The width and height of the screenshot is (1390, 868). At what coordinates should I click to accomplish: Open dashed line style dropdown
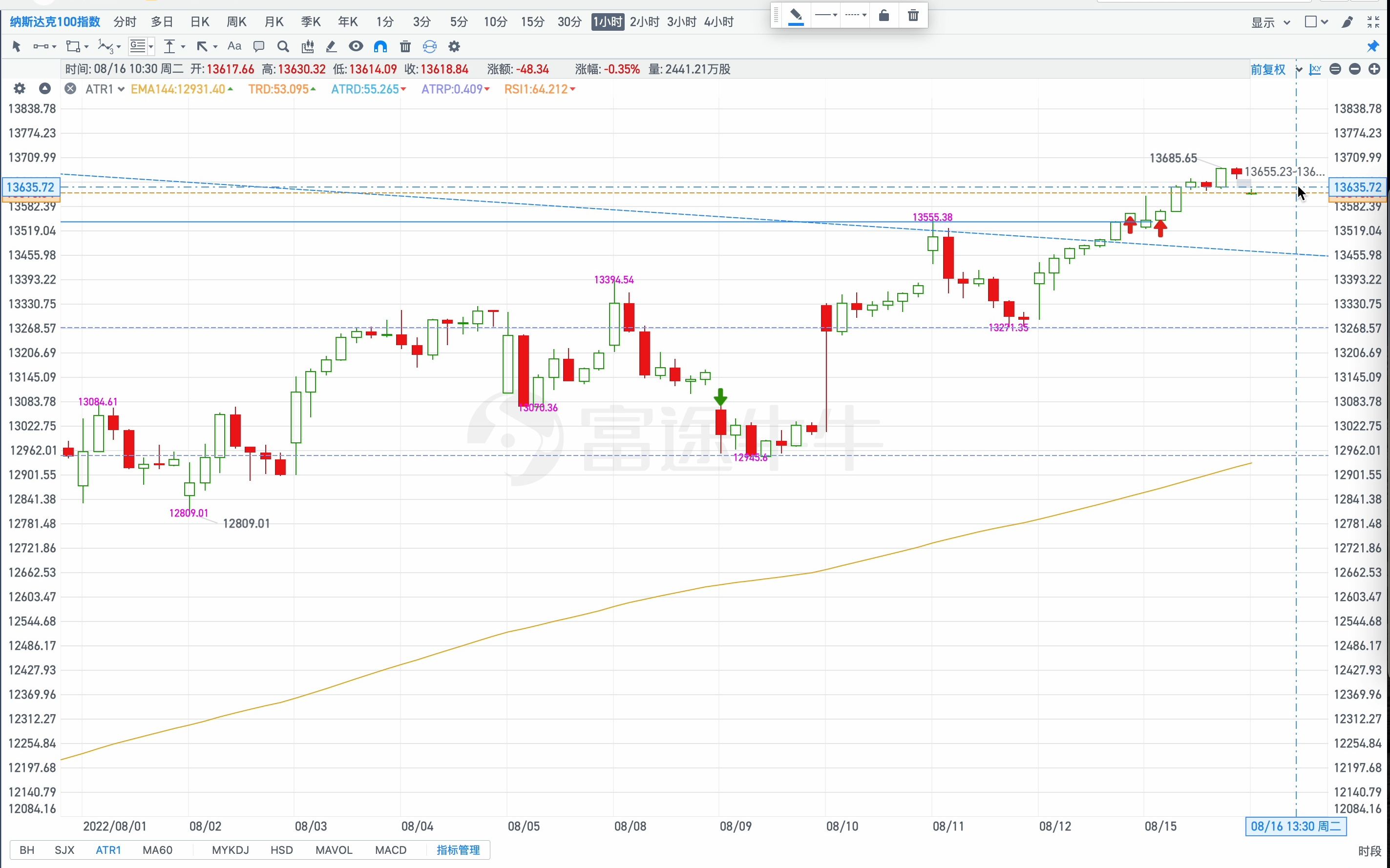(x=856, y=15)
